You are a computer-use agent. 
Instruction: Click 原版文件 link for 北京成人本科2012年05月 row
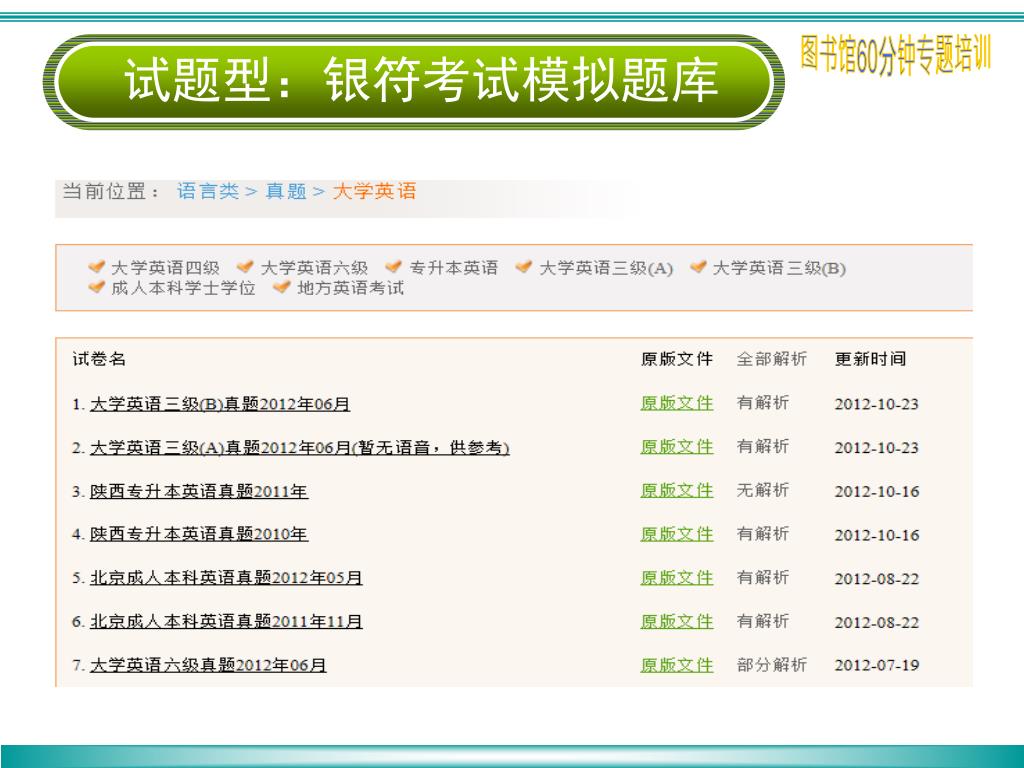(677, 578)
